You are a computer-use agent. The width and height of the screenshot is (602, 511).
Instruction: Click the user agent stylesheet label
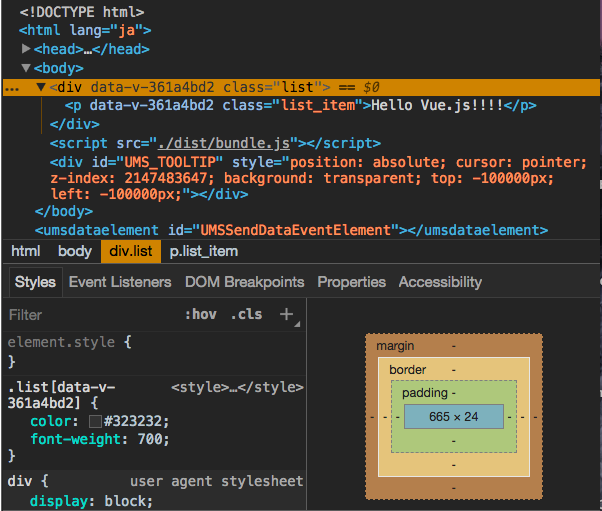(x=217, y=481)
